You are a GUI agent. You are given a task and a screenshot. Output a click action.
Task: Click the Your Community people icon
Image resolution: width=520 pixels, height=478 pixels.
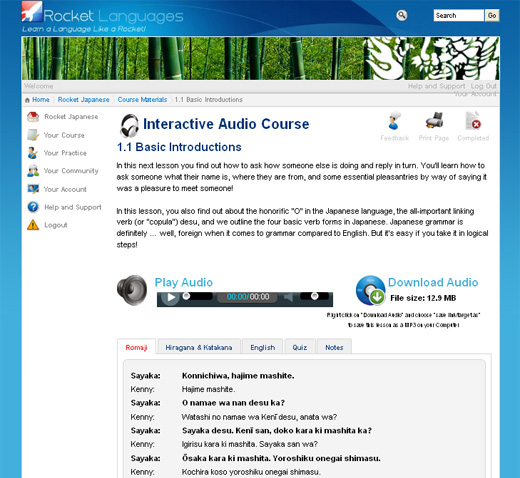(33, 171)
